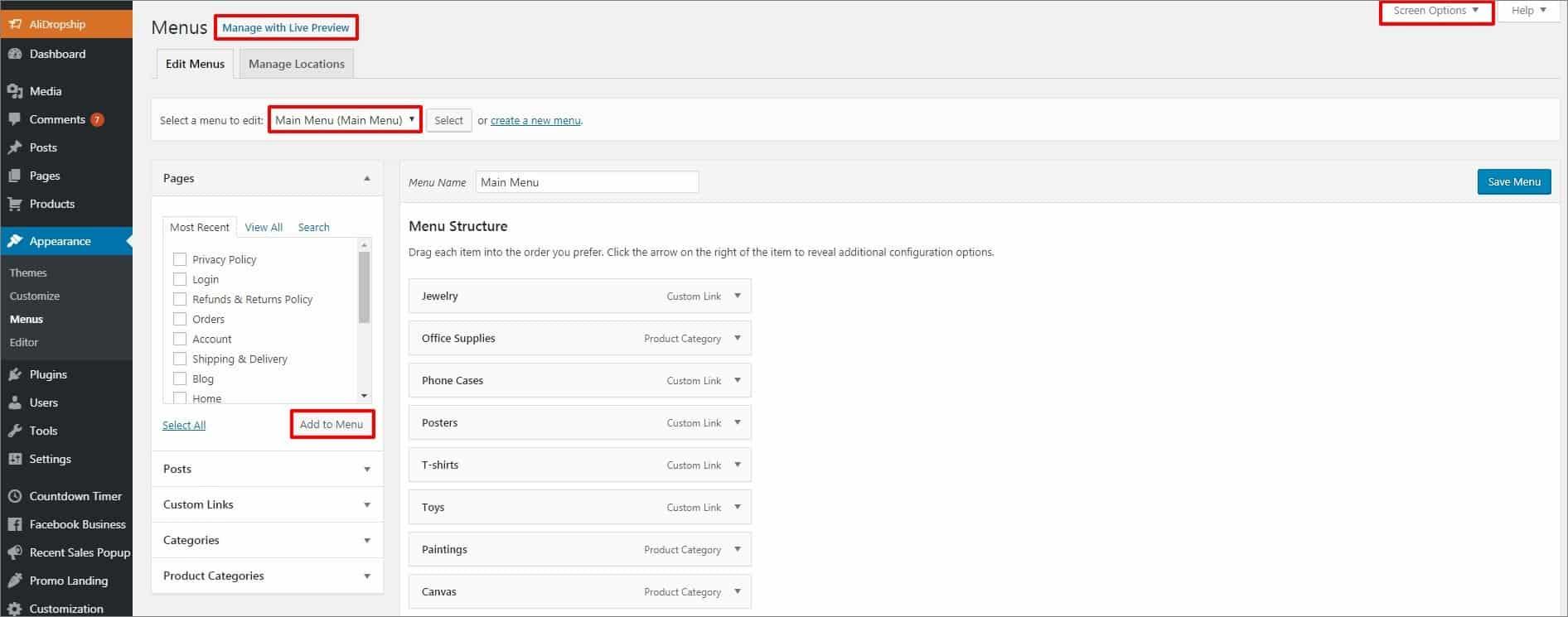1568x617 pixels.
Task: Click the Plugins plug icon
Action: click(15, 374)
